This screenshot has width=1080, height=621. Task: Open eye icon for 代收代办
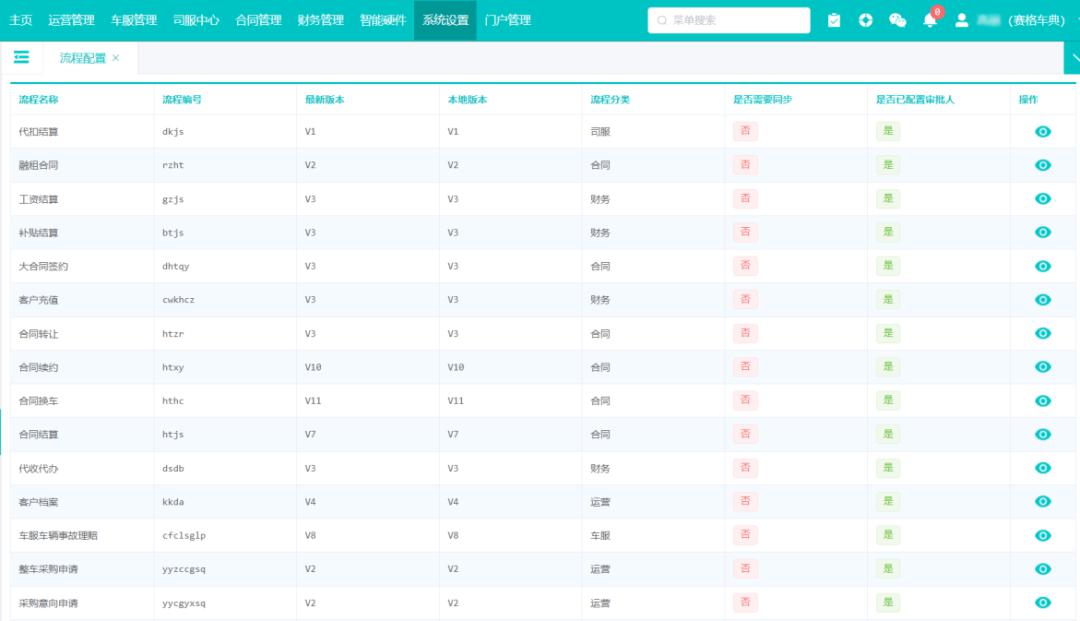[1043, 468]
